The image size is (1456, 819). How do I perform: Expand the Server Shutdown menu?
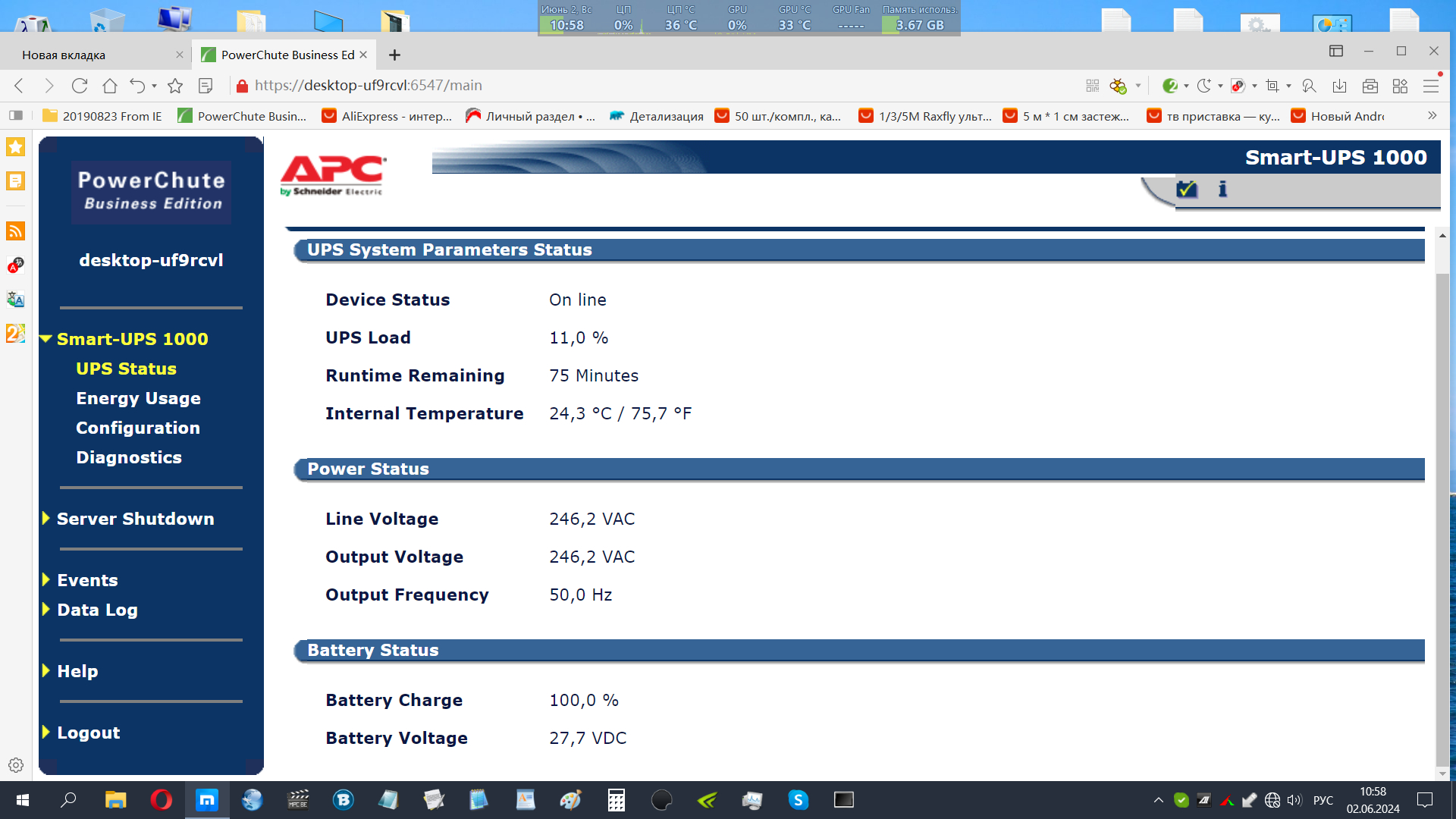[x=135, y=519]
